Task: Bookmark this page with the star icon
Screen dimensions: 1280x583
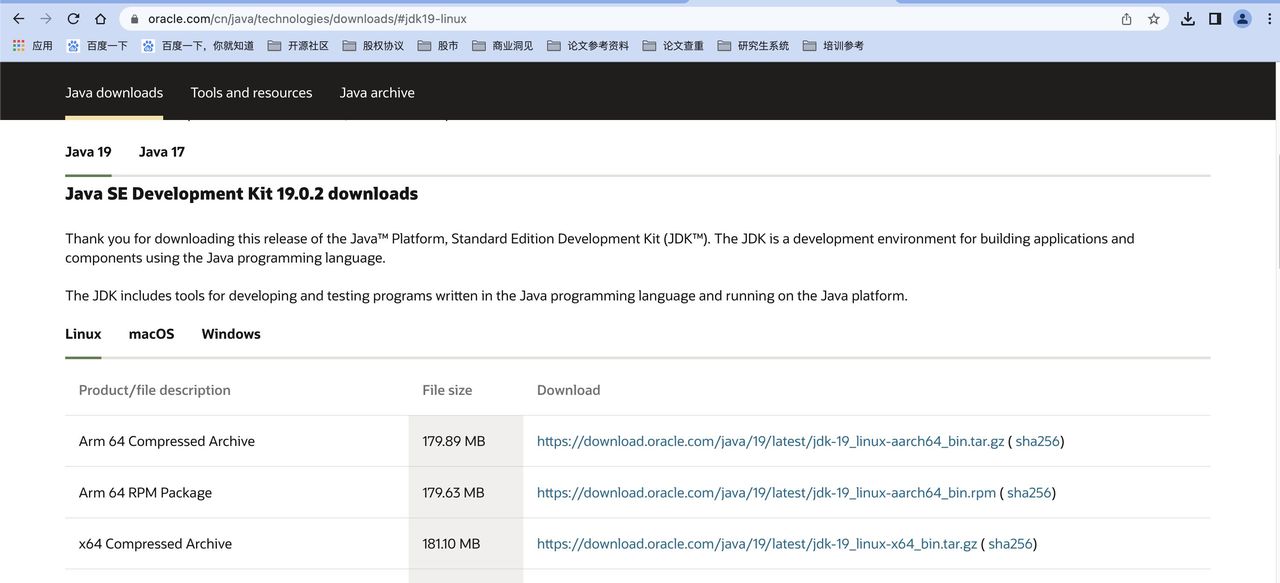Action: click(x=1153, y=19)
